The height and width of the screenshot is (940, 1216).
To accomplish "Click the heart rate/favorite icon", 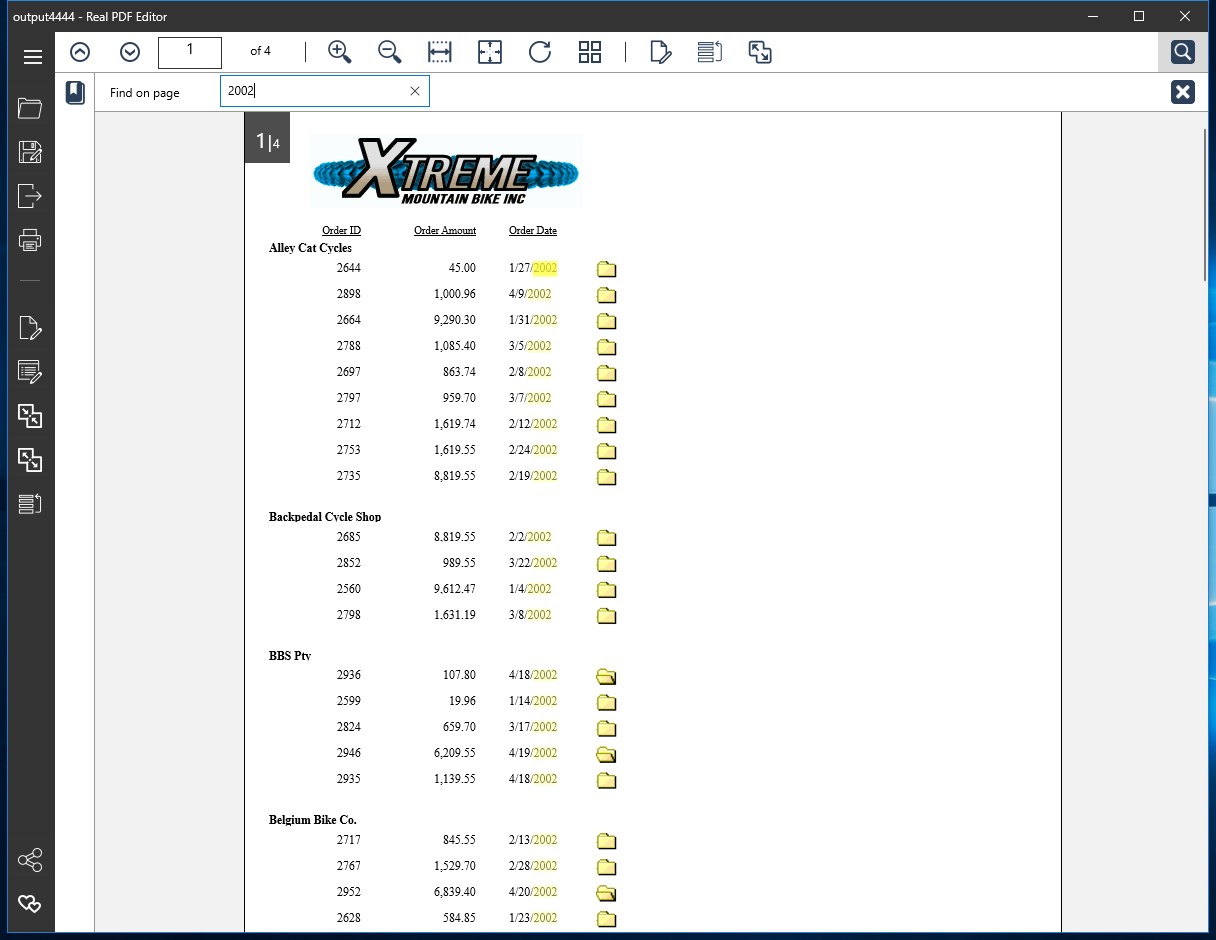I will [x=30, y=904].
